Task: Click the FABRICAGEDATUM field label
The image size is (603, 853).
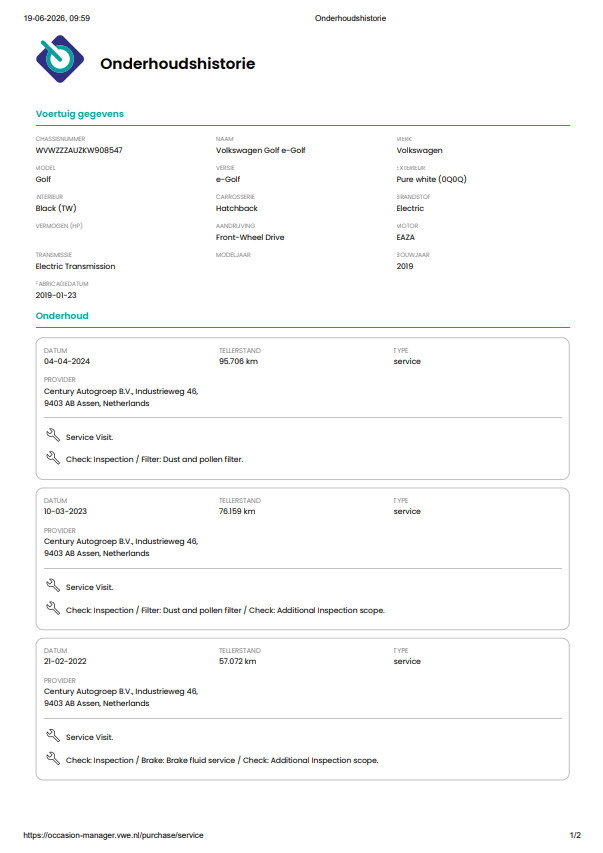Action: coord(61,283)
